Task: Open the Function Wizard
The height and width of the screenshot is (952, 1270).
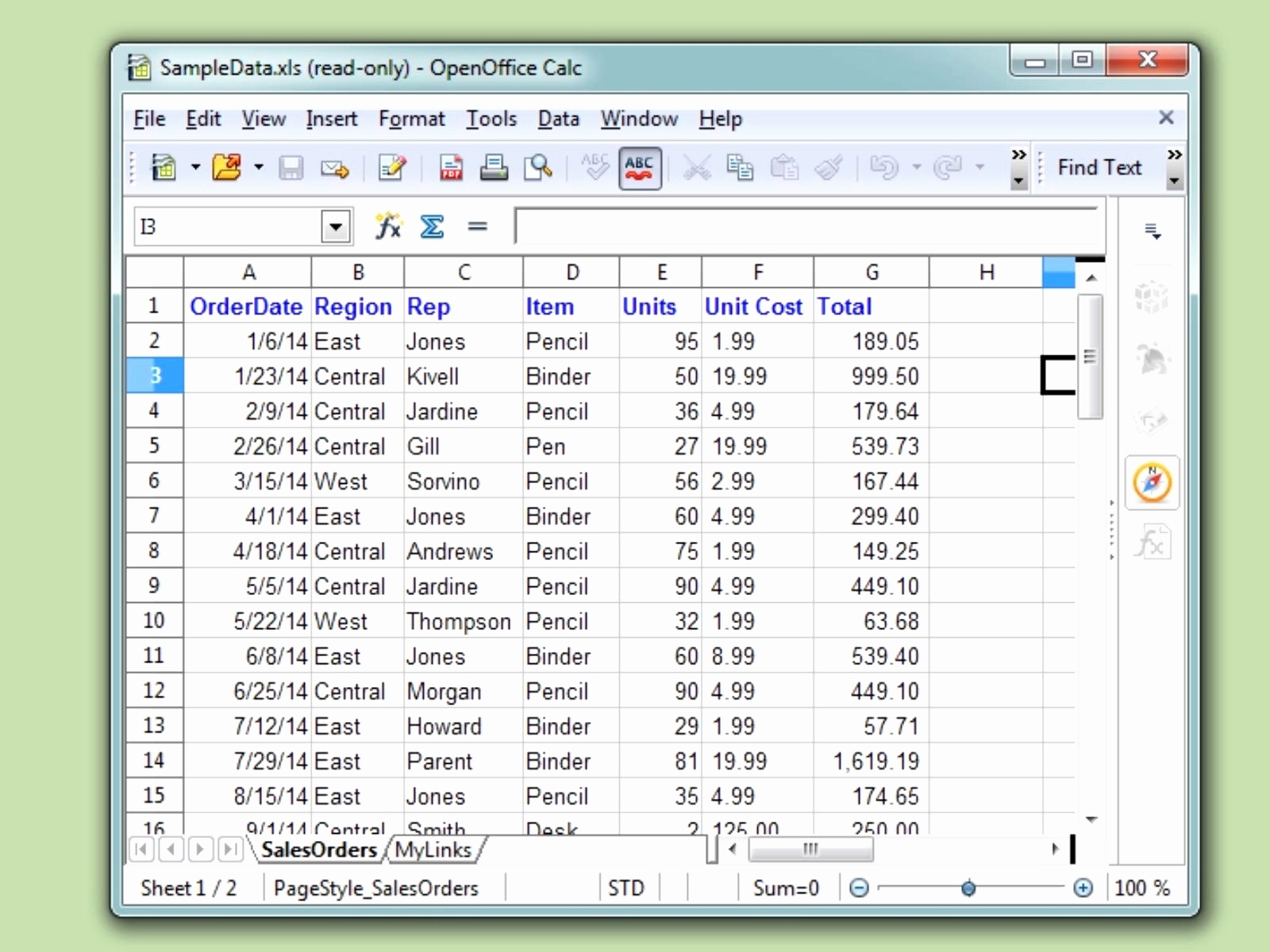Action: pos(388,226)
